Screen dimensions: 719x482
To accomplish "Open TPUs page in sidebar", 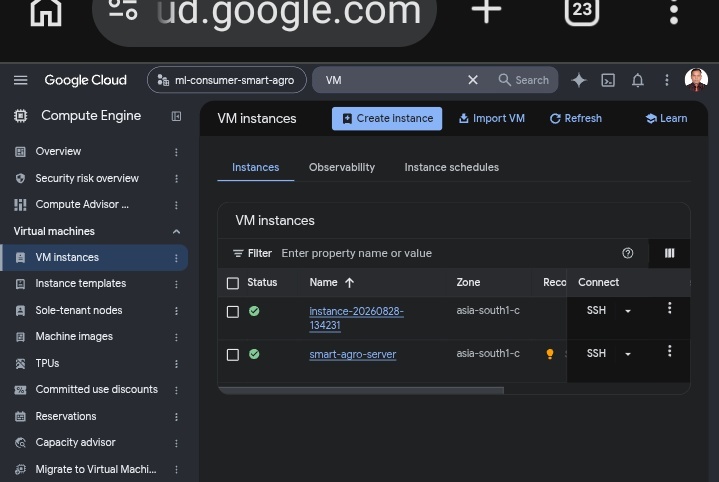I will (x=47, y=363).
